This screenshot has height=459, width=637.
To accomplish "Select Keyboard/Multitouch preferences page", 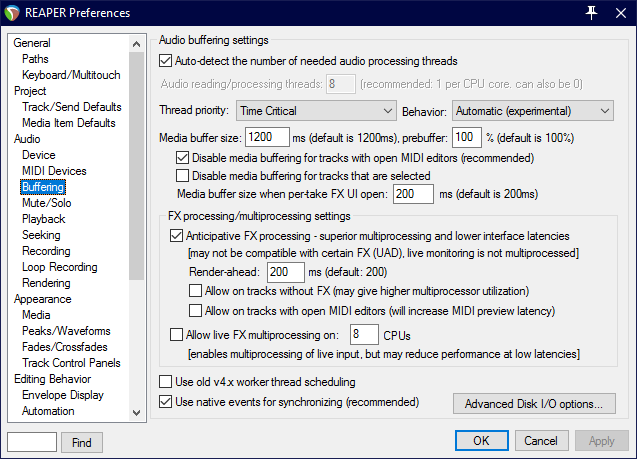I will 71,75.
